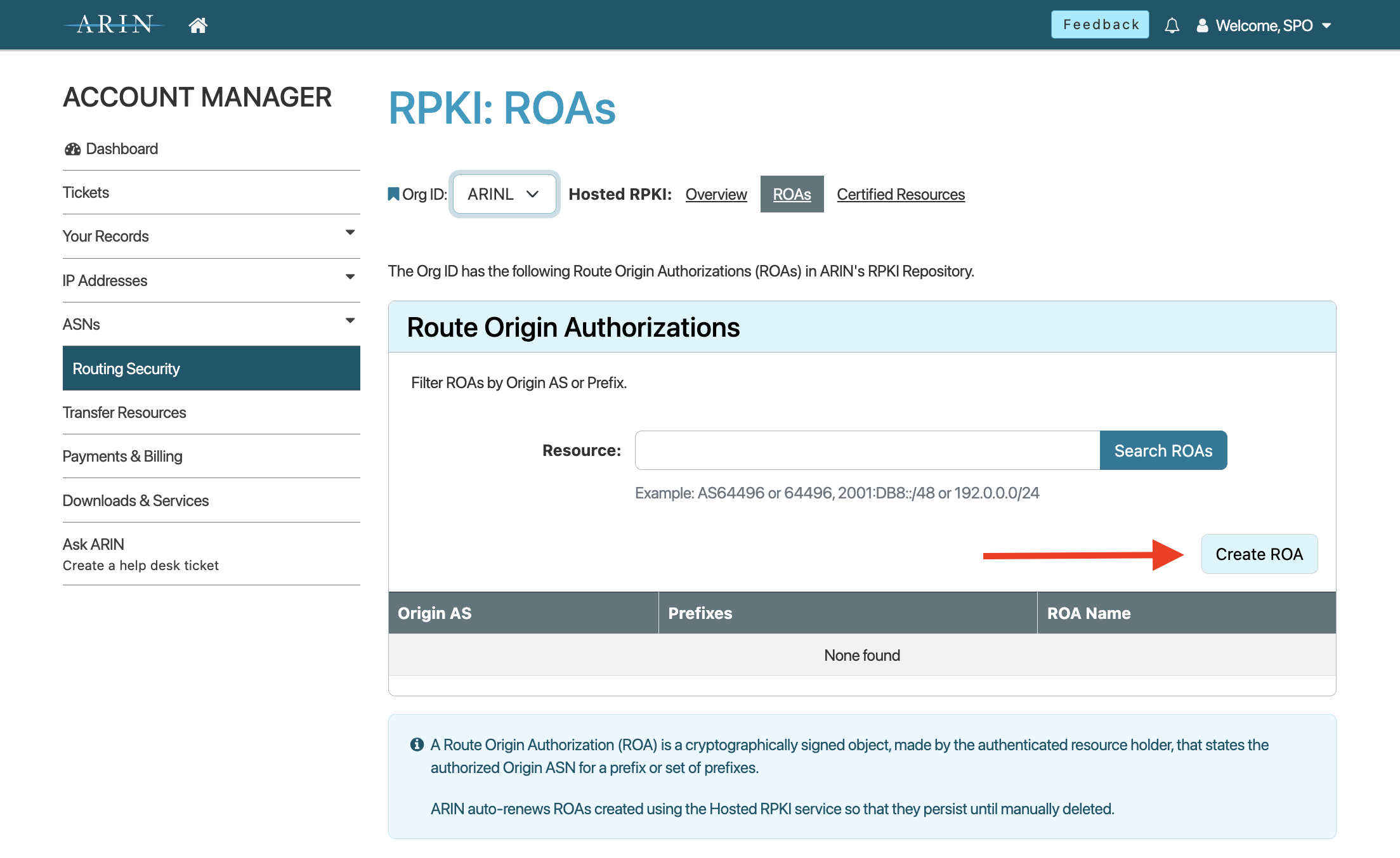Click the Org ID bookmark icon
Screen dimensions: 1400x858
[x=393, y=194]
